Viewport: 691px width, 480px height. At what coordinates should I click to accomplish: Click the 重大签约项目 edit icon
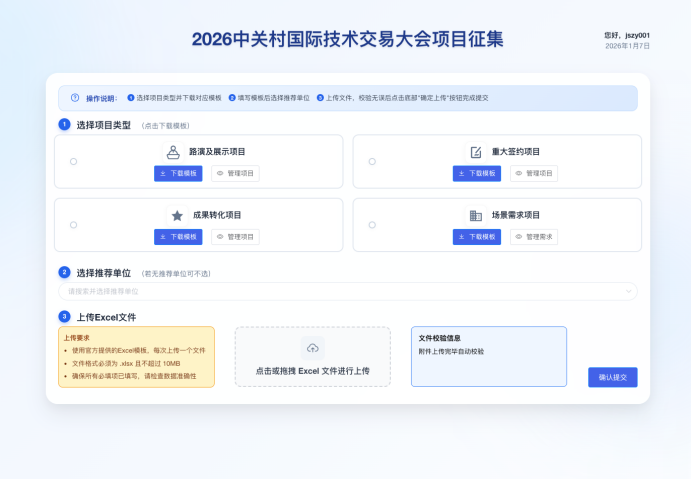476,152
